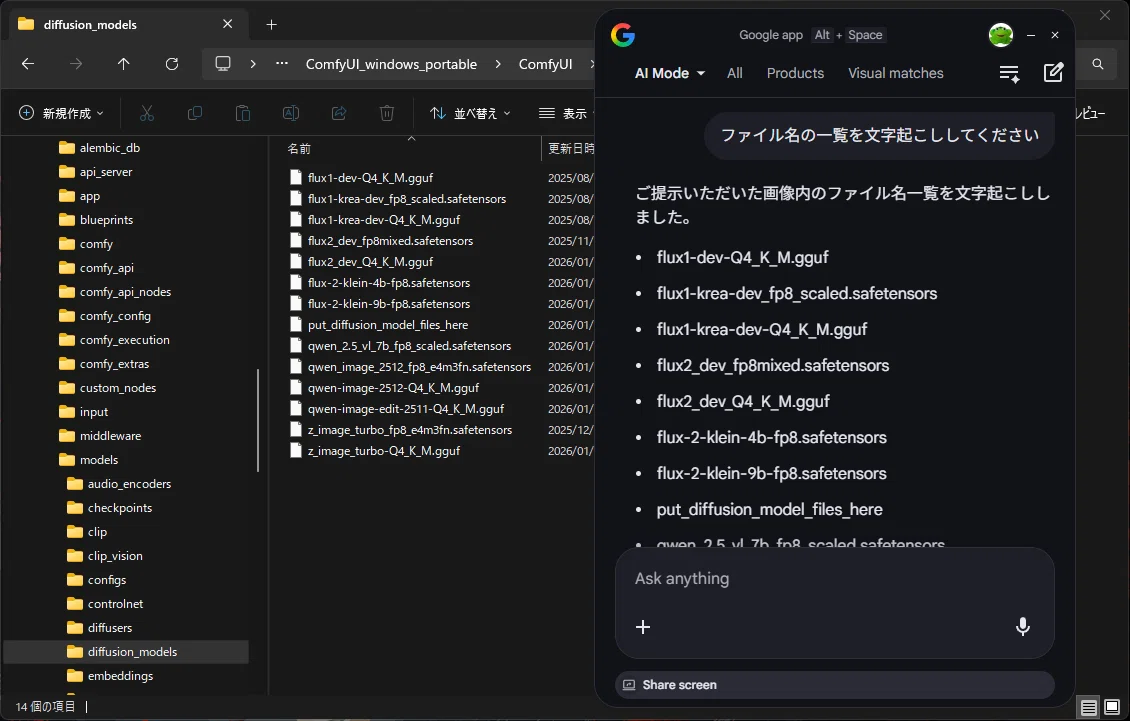Screen dimensions: 1130x721
Task: Click the ComfyUI breadcrumb segment
Action: pyautogui.click(x=546, y=64)
